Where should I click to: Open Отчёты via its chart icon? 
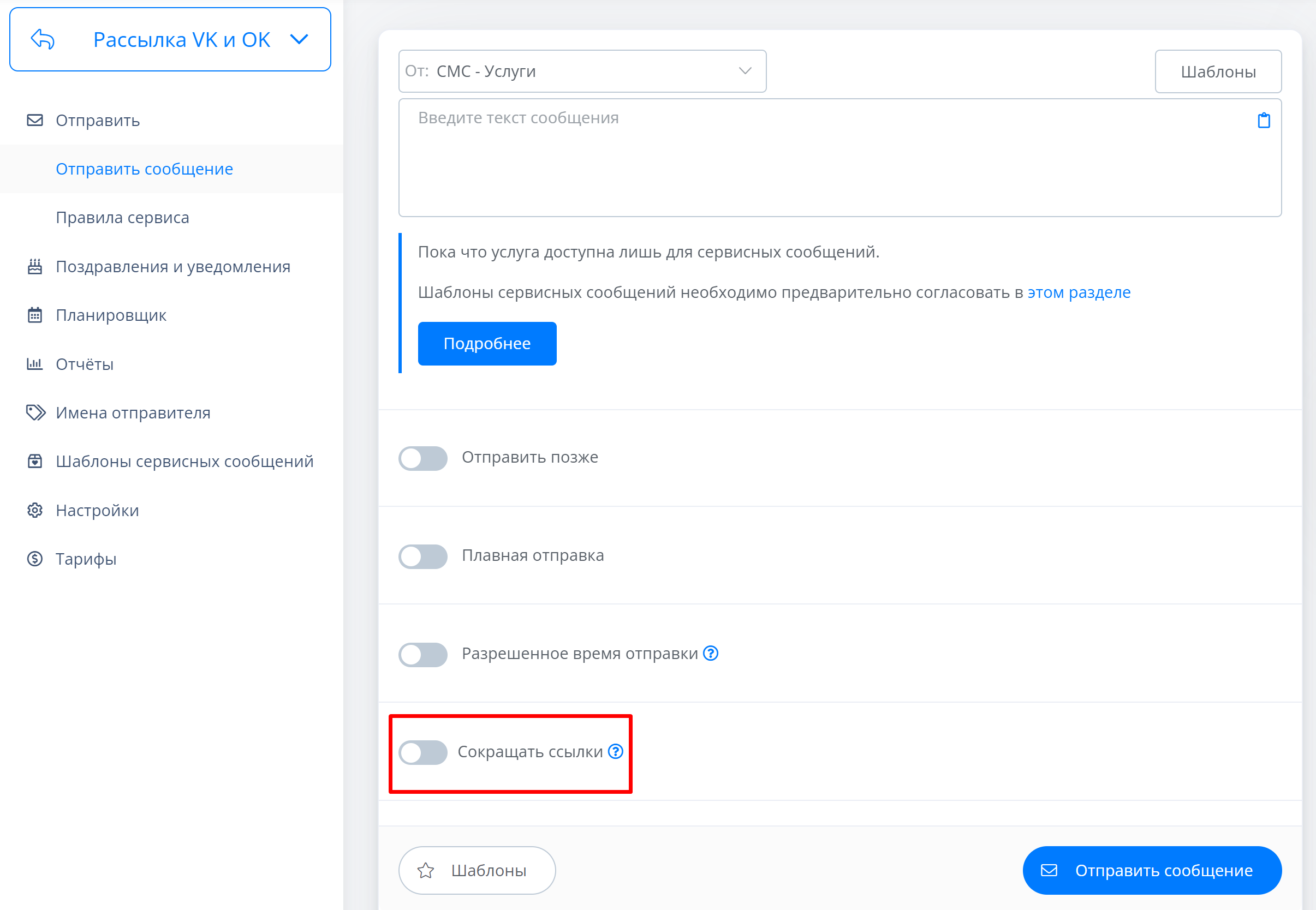[35, 364]
